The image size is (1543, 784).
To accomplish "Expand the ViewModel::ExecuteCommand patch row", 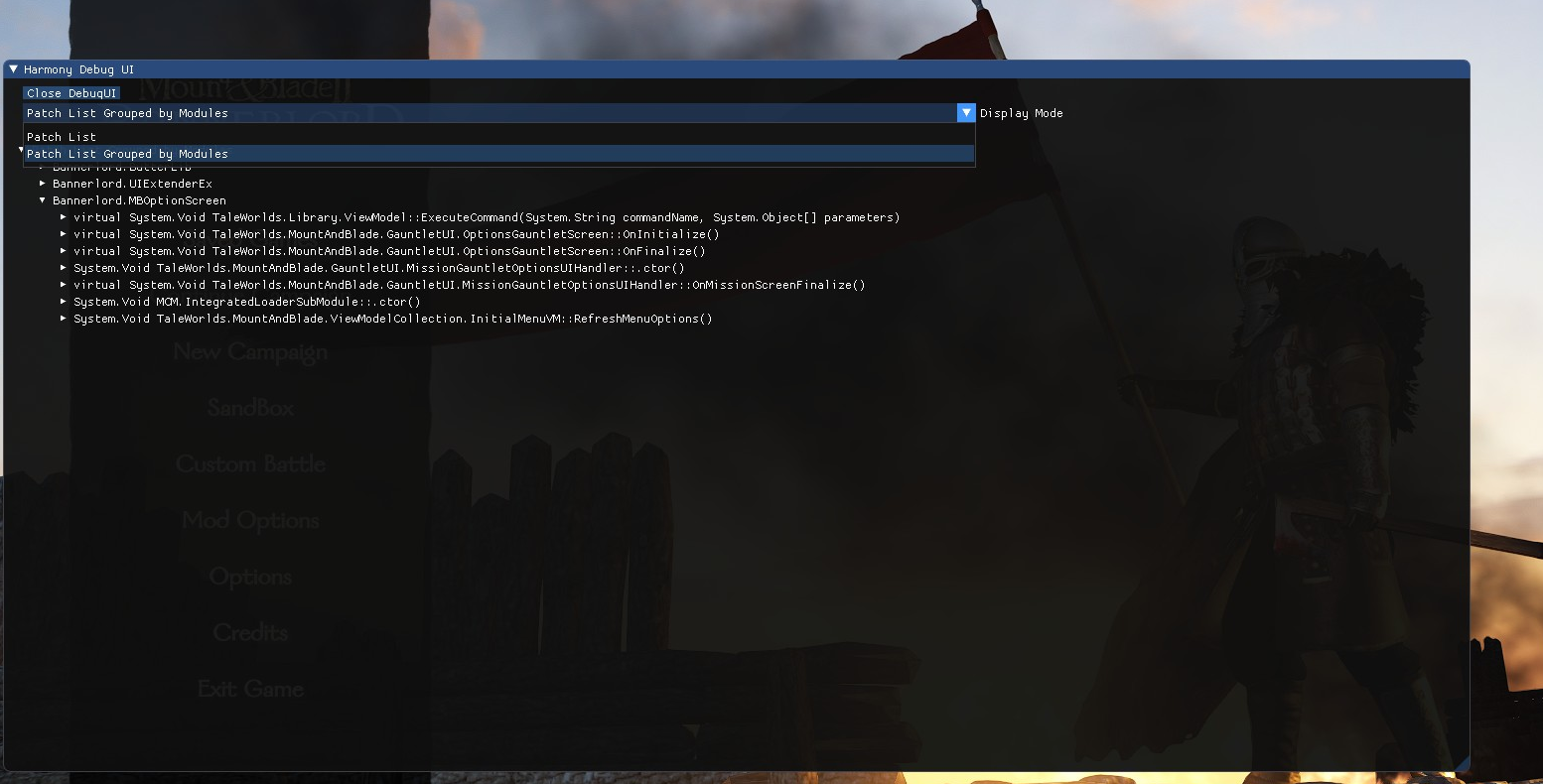I will pyautogui.click(x=64, y=217).
